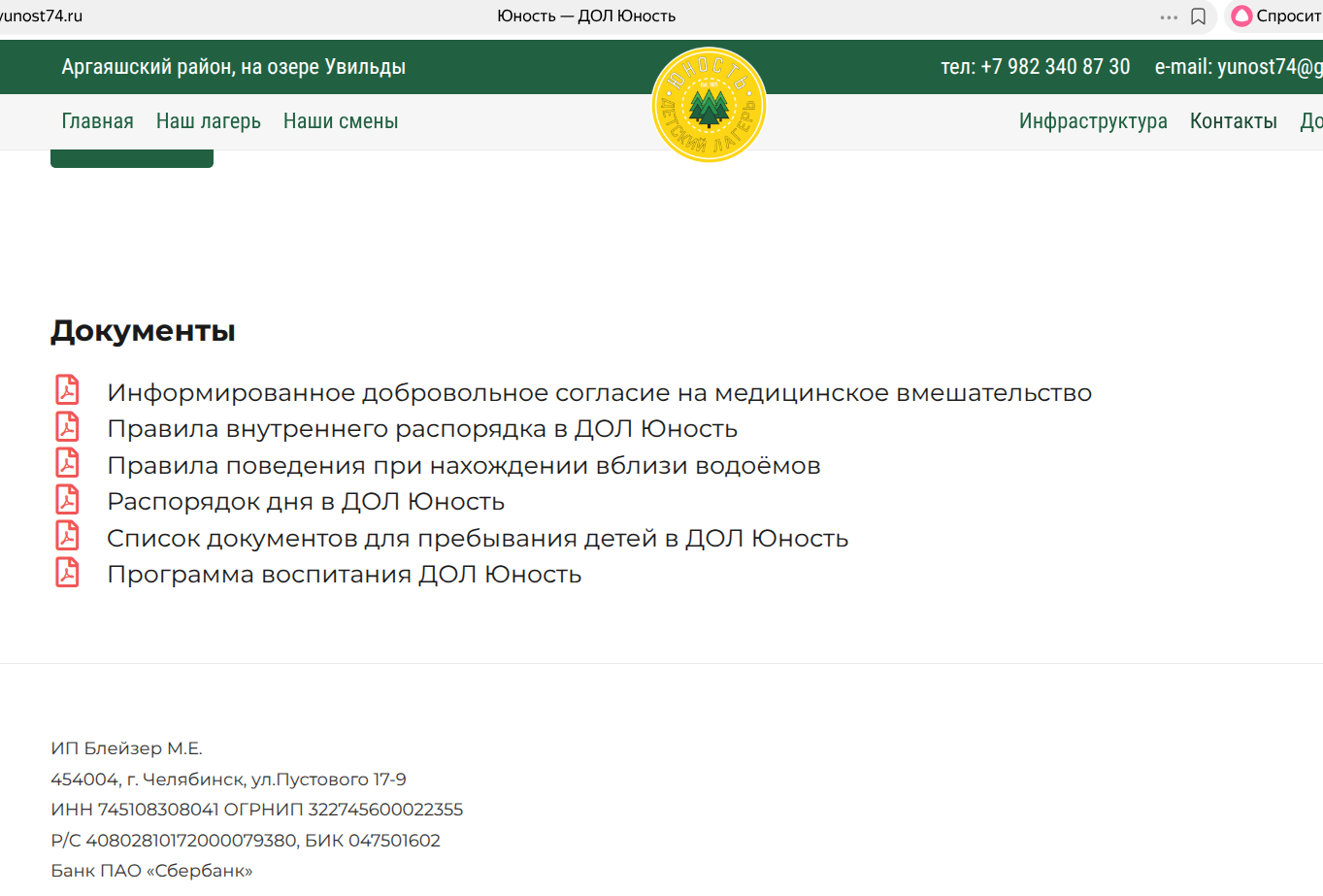Select PDF icon beside Программа воспитания
The height and width of the screenshot is (896, 1323).
[67, 573]
